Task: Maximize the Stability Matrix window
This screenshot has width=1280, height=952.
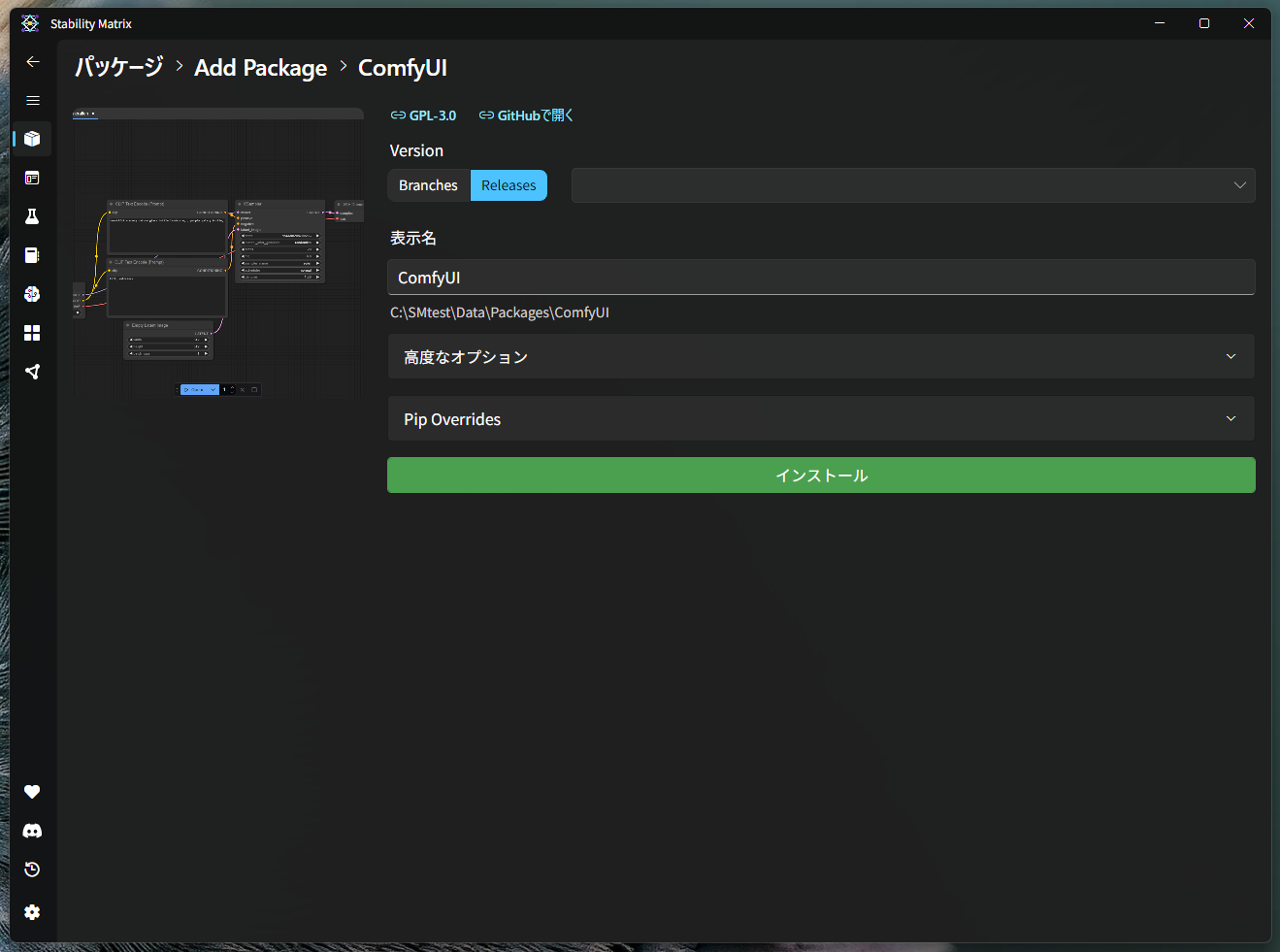Action: point(1204,23)
